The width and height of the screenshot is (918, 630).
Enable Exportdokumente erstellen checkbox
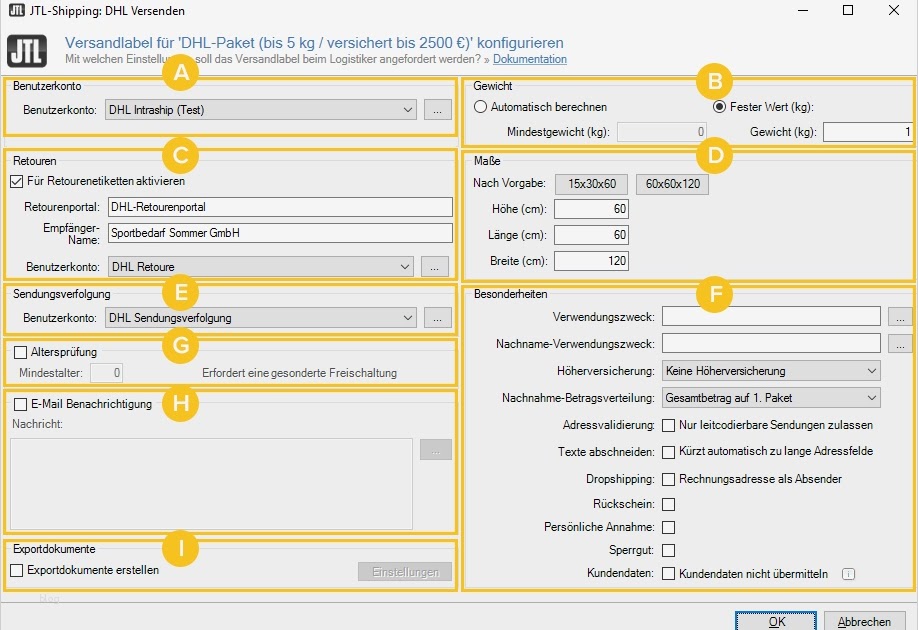(x=17, y=570)
